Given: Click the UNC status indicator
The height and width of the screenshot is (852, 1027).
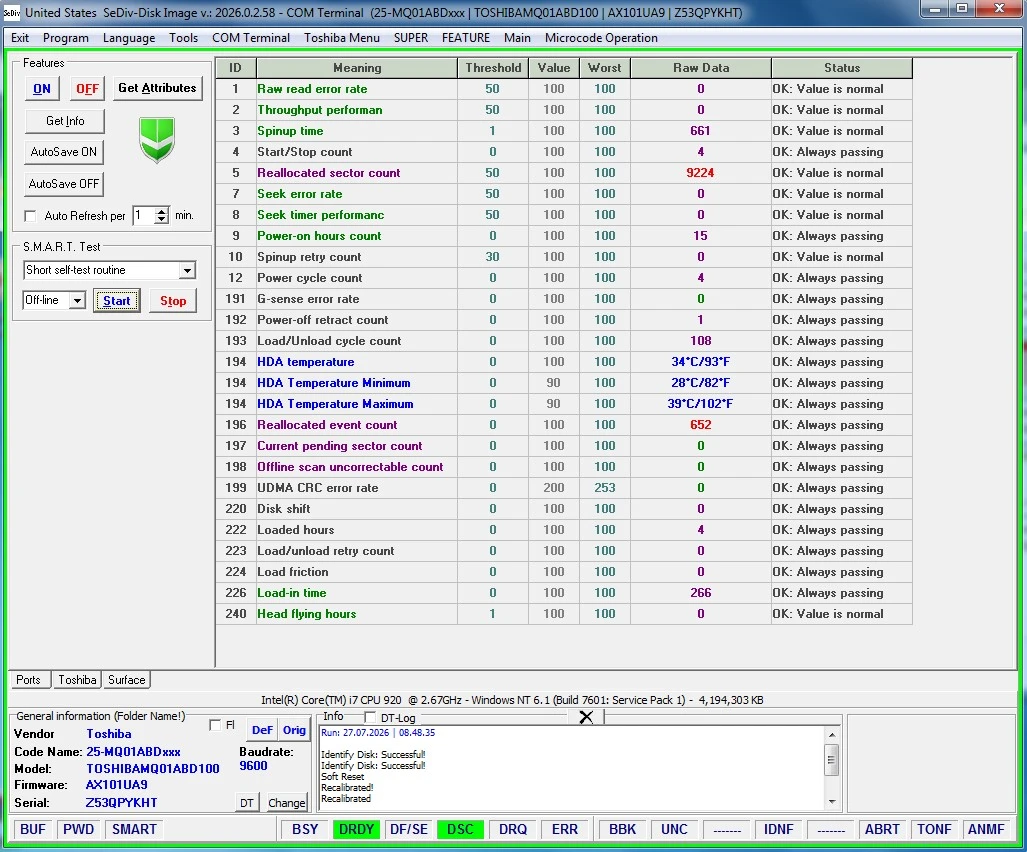Looking at the screenshot, I should 674,829.
